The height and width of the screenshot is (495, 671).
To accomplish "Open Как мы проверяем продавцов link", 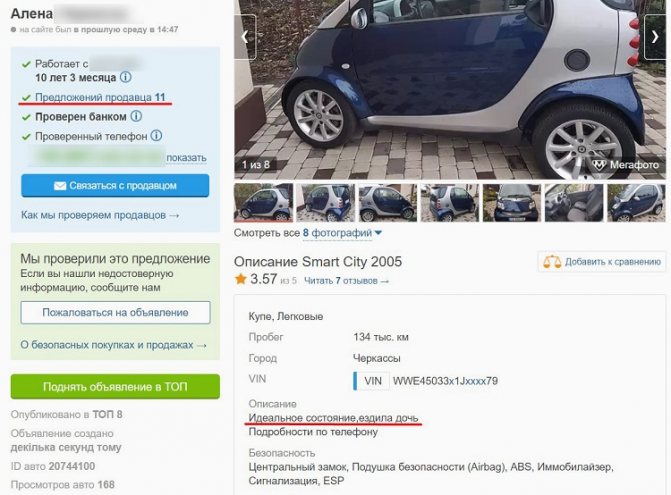I will (100, 215).
